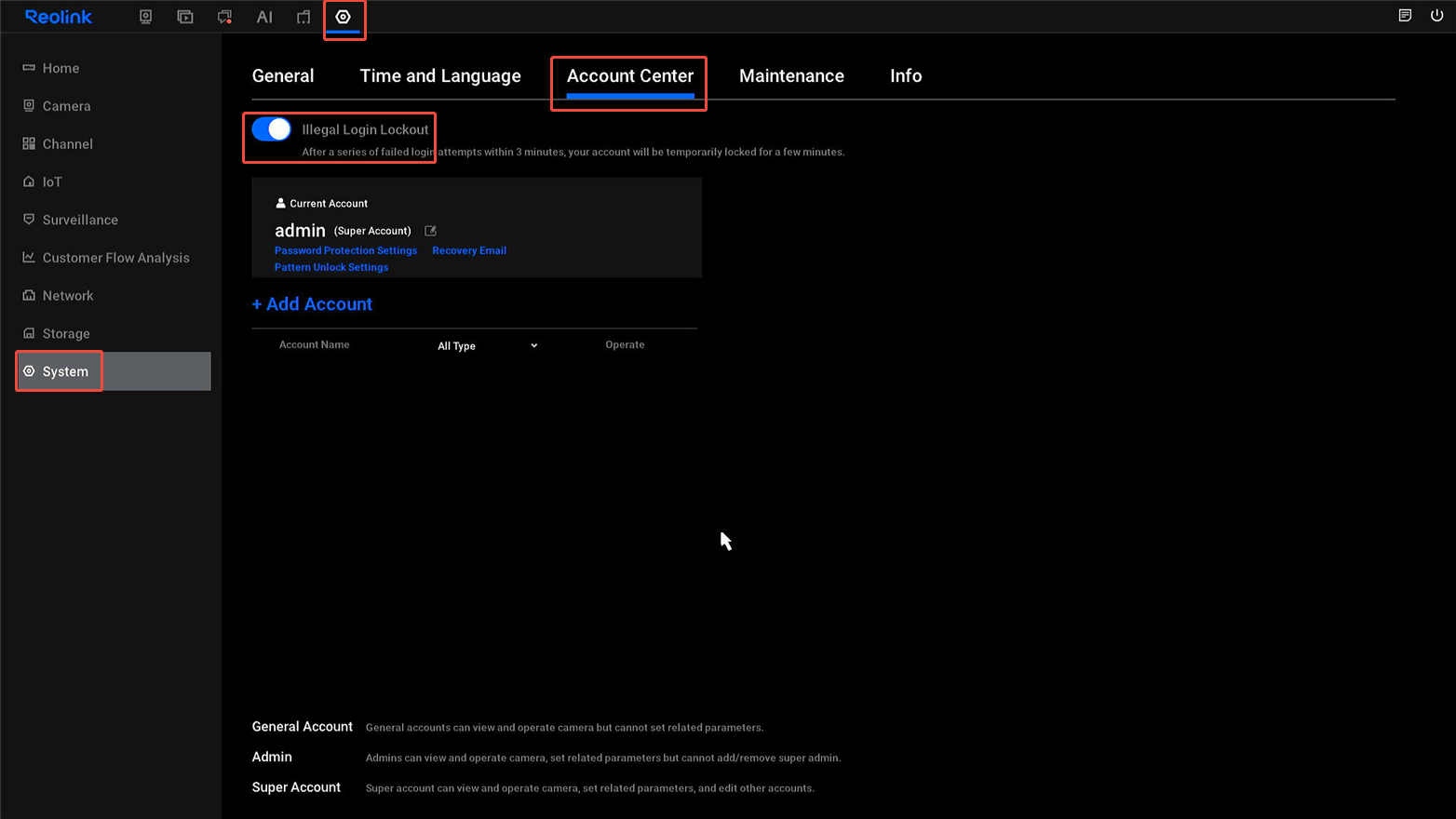Switch to the General tab
Image resolution: width=1456 pixels, height=819 pixels.
(283, 76)
